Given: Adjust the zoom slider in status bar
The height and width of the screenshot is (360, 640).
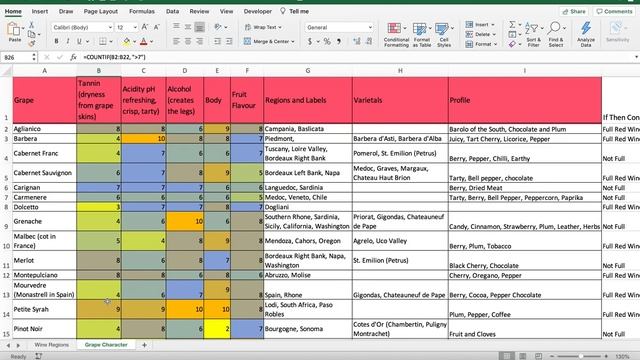Looking at the screenshot, I should pyautogui.click(x=580, y=356).
